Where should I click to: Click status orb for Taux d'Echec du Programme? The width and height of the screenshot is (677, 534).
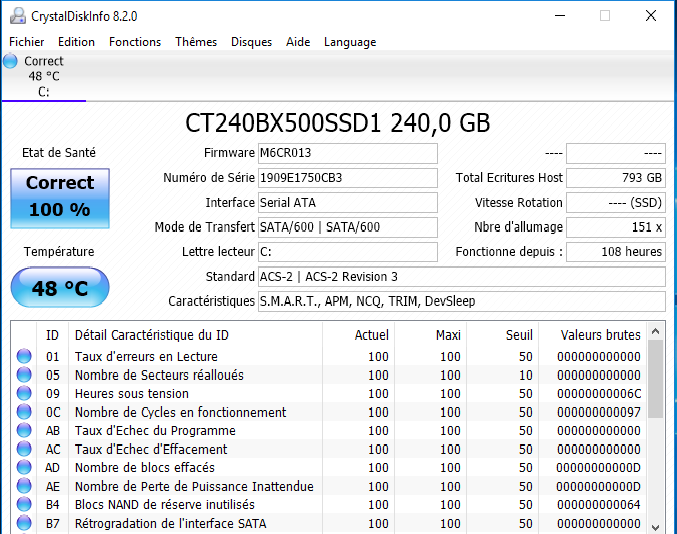24,431
